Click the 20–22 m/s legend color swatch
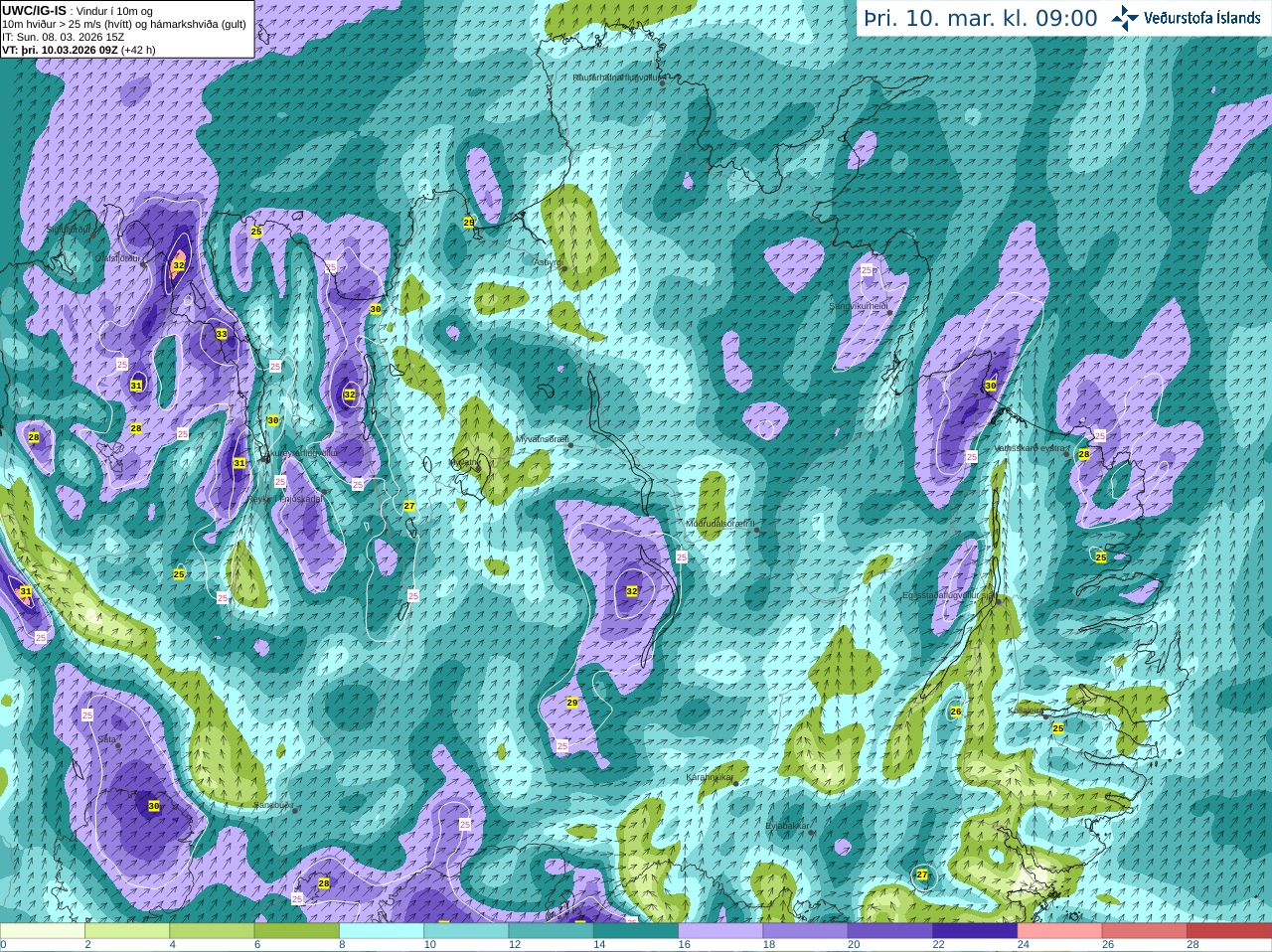This screenshot has height=952, width=1272. pyautogui.click(x=890, y=931)
